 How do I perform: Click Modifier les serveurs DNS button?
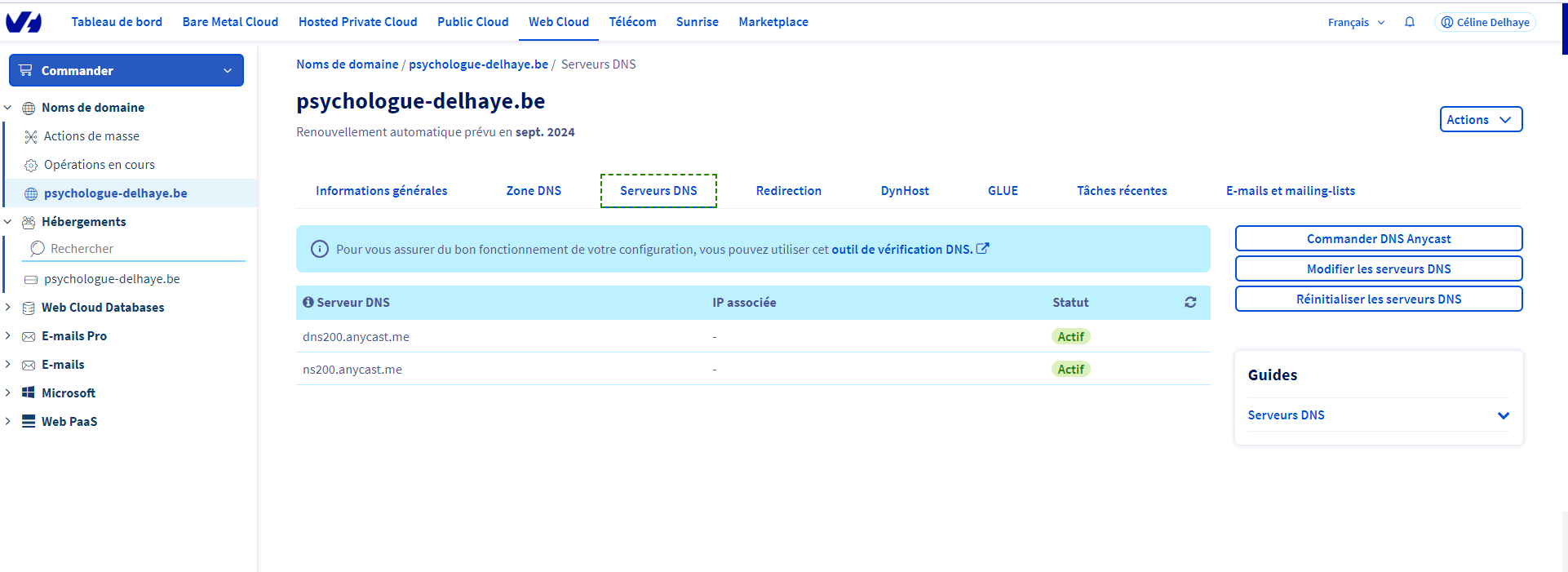click(1378, 269)
